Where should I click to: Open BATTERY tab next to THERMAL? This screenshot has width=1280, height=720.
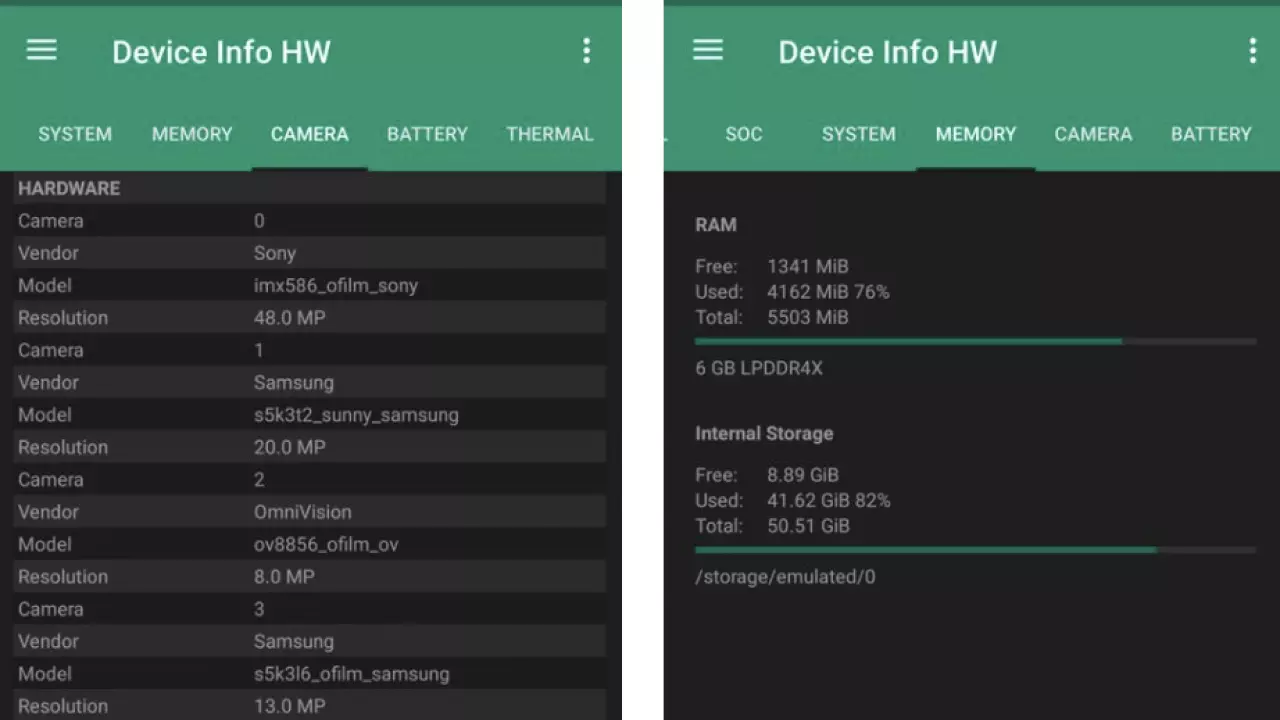coord(427,134)
